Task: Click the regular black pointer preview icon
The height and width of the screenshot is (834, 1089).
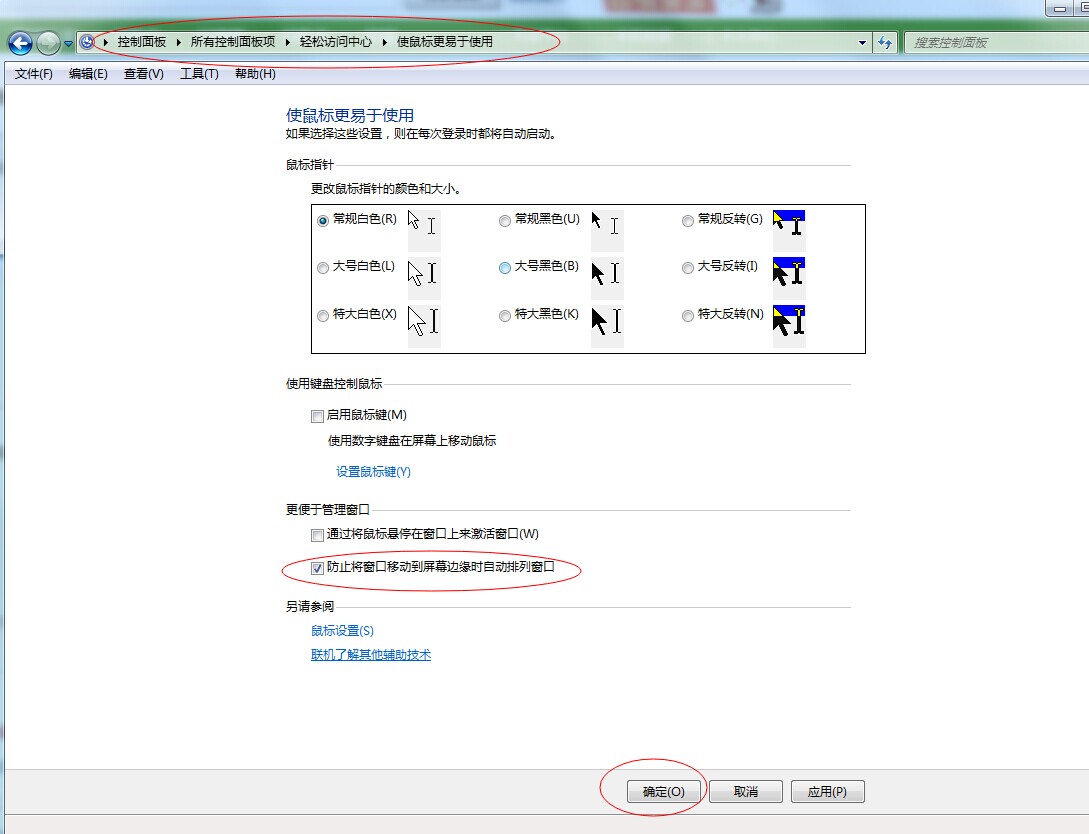Action: tap(606, 230)
